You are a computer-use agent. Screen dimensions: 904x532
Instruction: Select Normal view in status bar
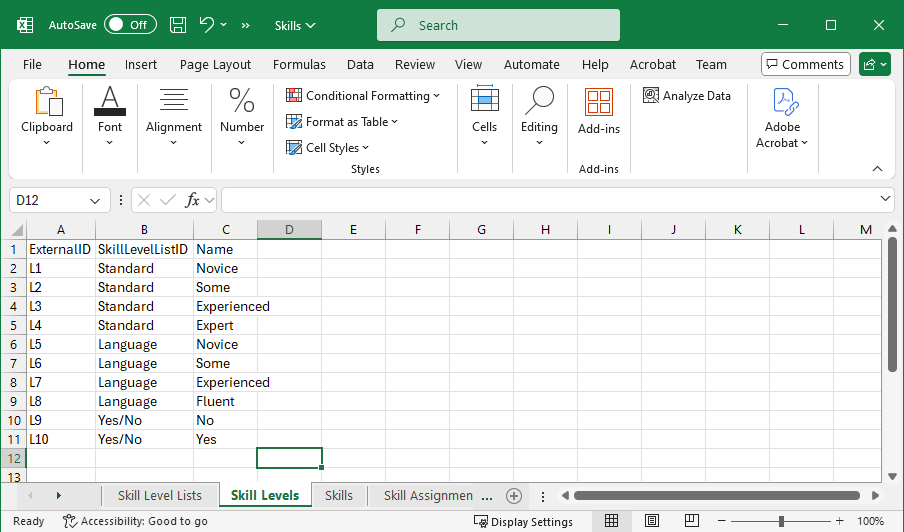[611, 521]
